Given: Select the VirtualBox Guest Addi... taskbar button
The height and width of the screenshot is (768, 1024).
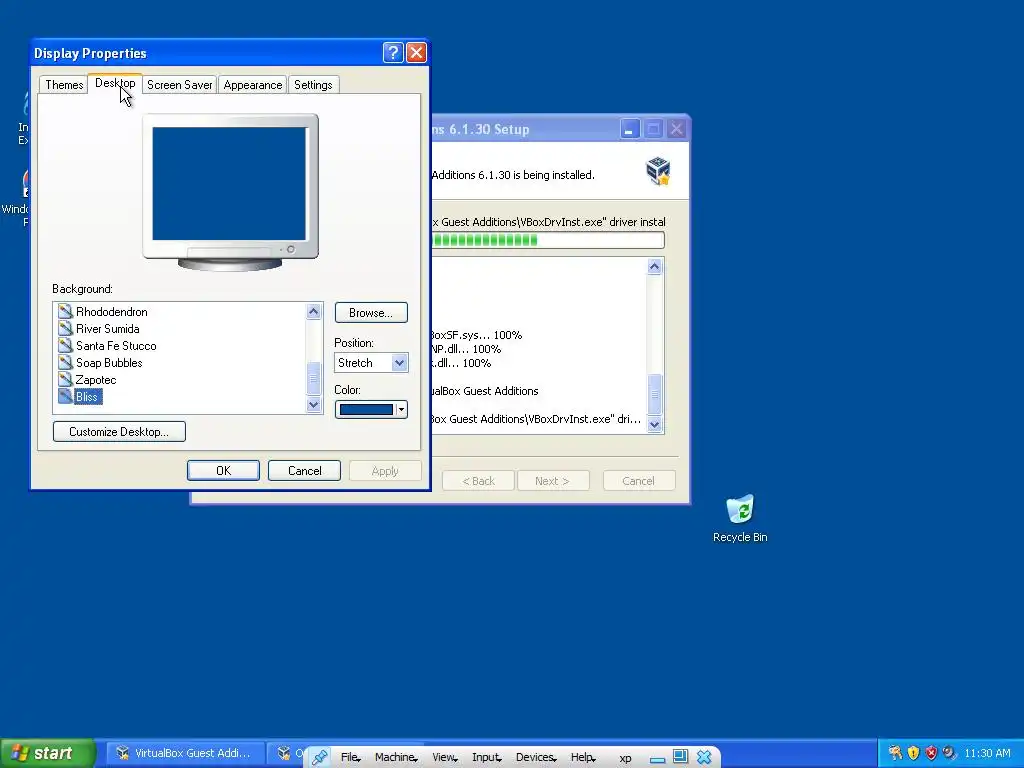Looking at the screenshot, I should tap(185, 754).
